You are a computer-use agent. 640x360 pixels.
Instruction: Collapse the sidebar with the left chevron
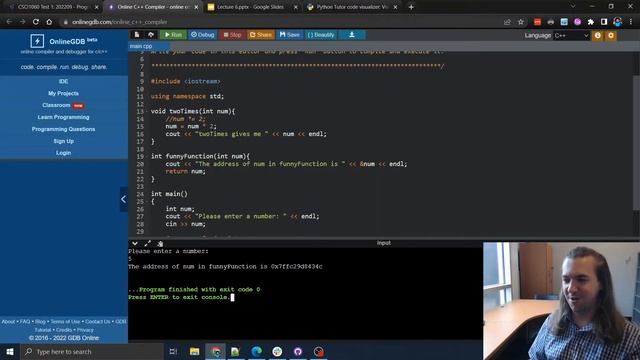coord(124,199)
